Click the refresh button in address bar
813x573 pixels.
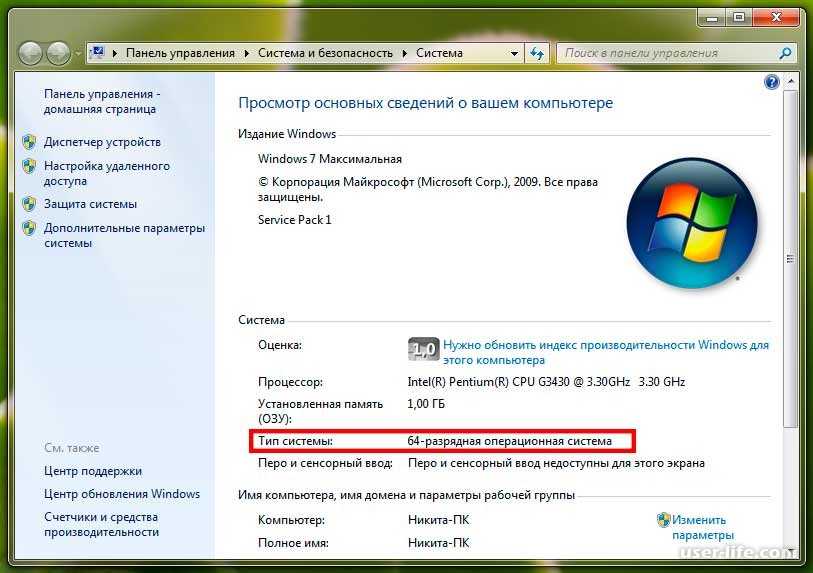pyautogui.click(x=537, y=53)
